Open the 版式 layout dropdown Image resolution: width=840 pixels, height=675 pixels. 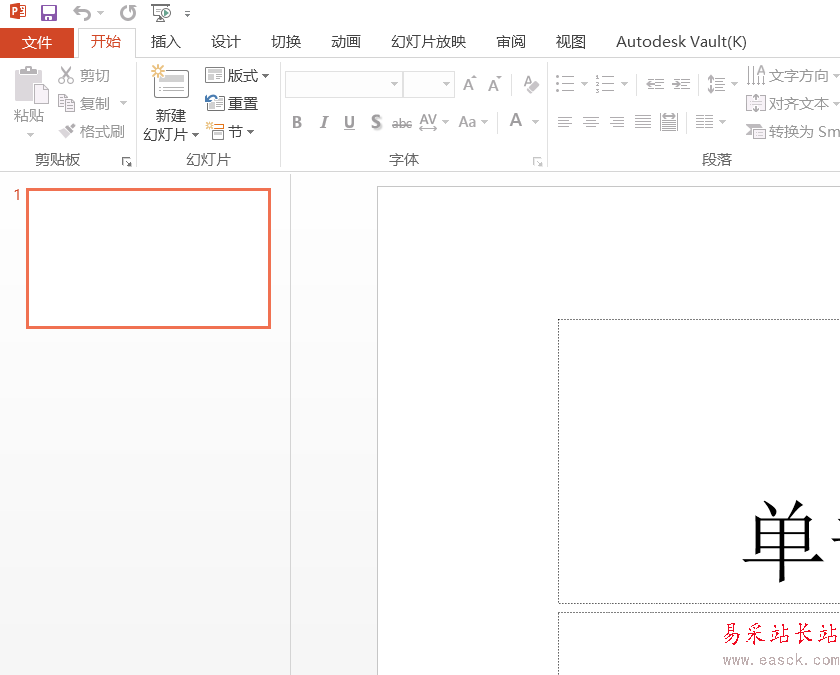point(237,76)
